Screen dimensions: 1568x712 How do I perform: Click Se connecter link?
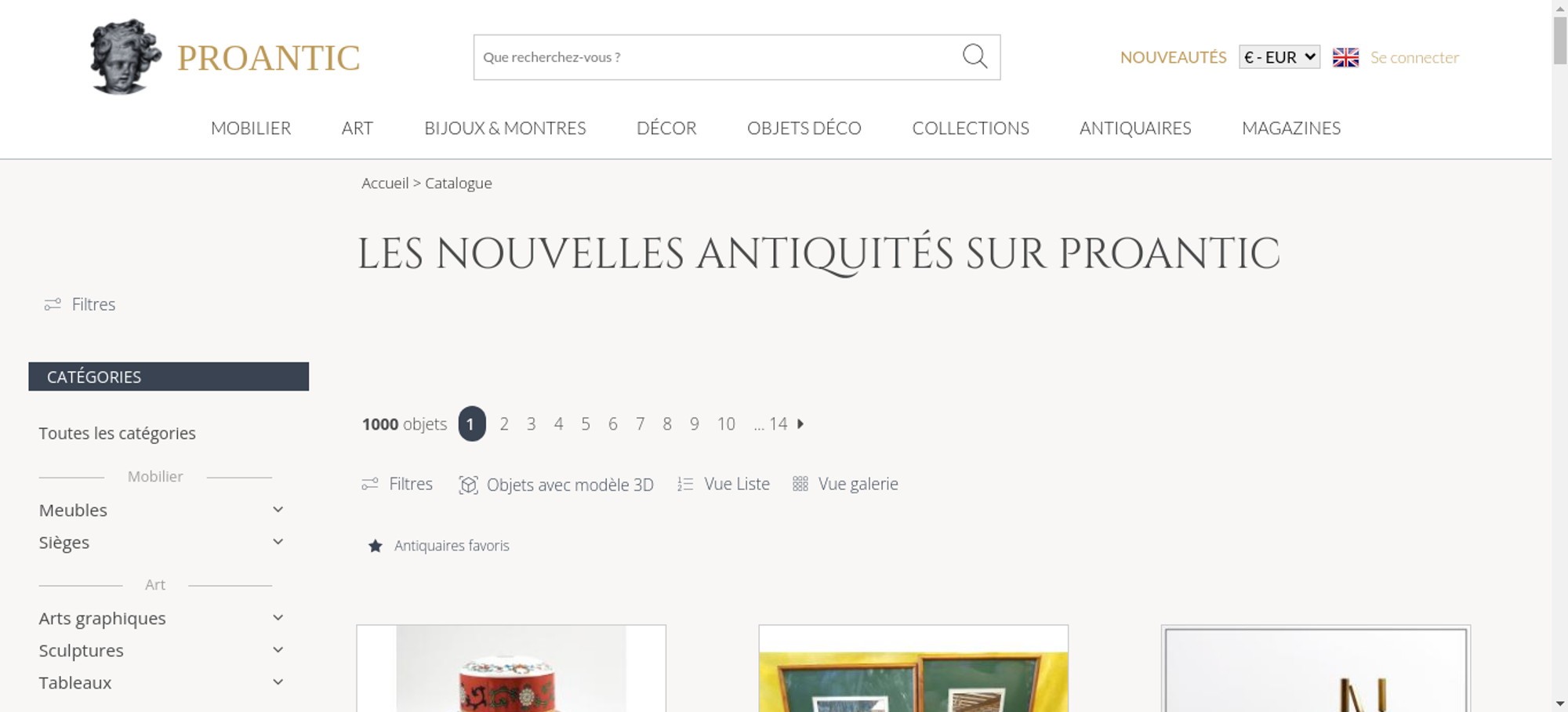click(x=1414, y=57)
